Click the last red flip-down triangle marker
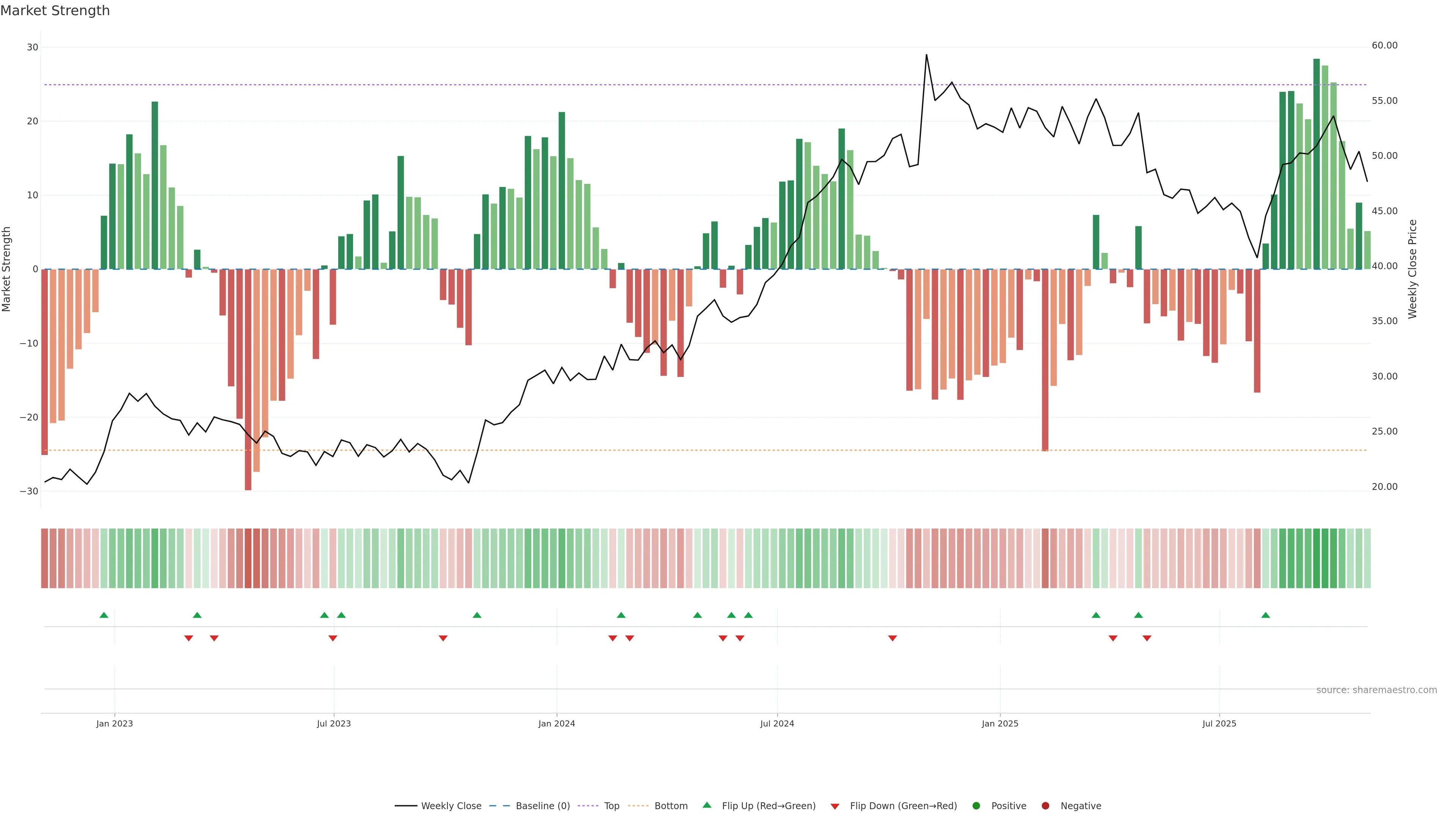This screenshot has width=1456, height=819. coord(1146,638)
